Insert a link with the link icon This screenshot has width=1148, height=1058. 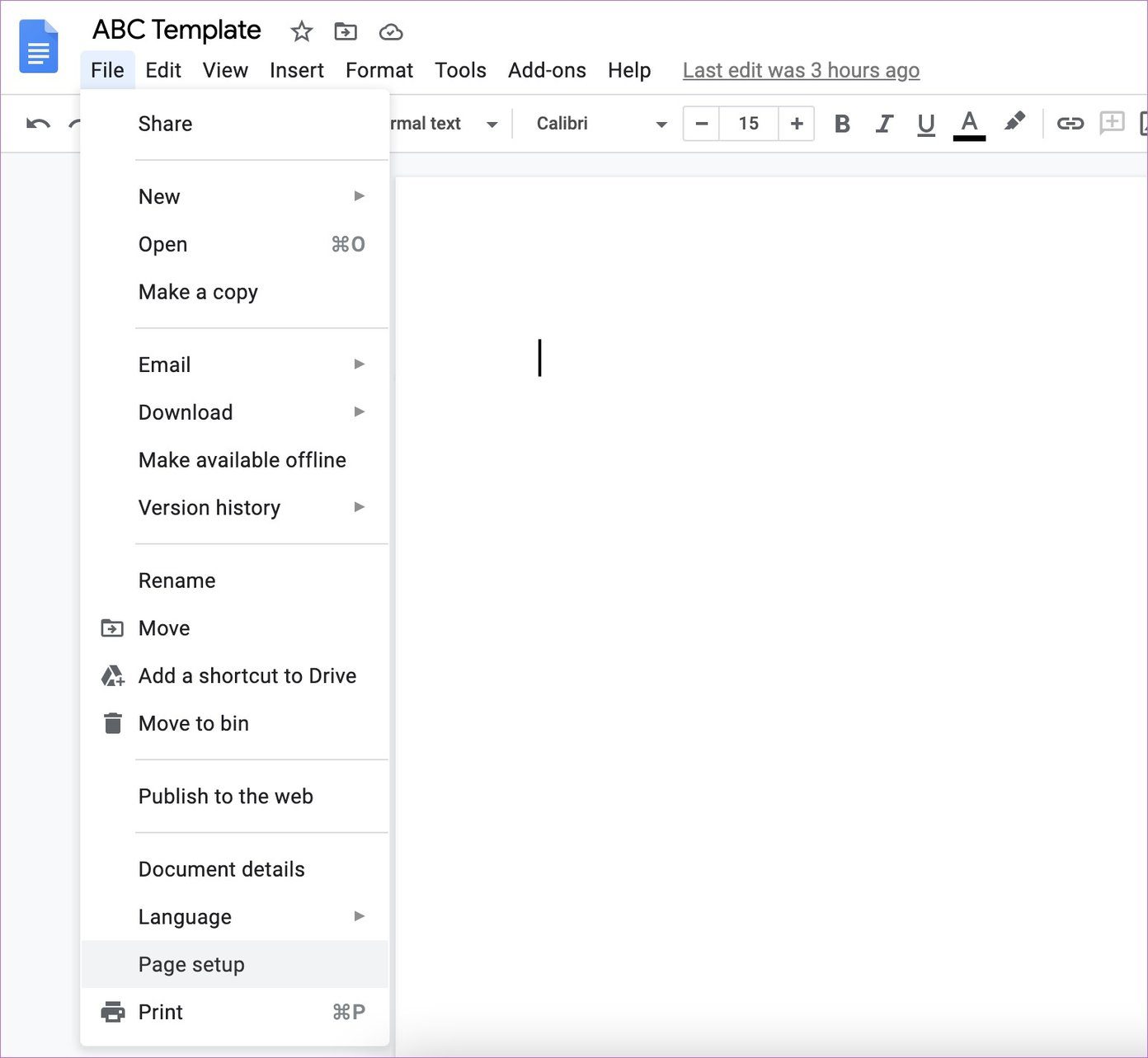(x=1070, y=124)
